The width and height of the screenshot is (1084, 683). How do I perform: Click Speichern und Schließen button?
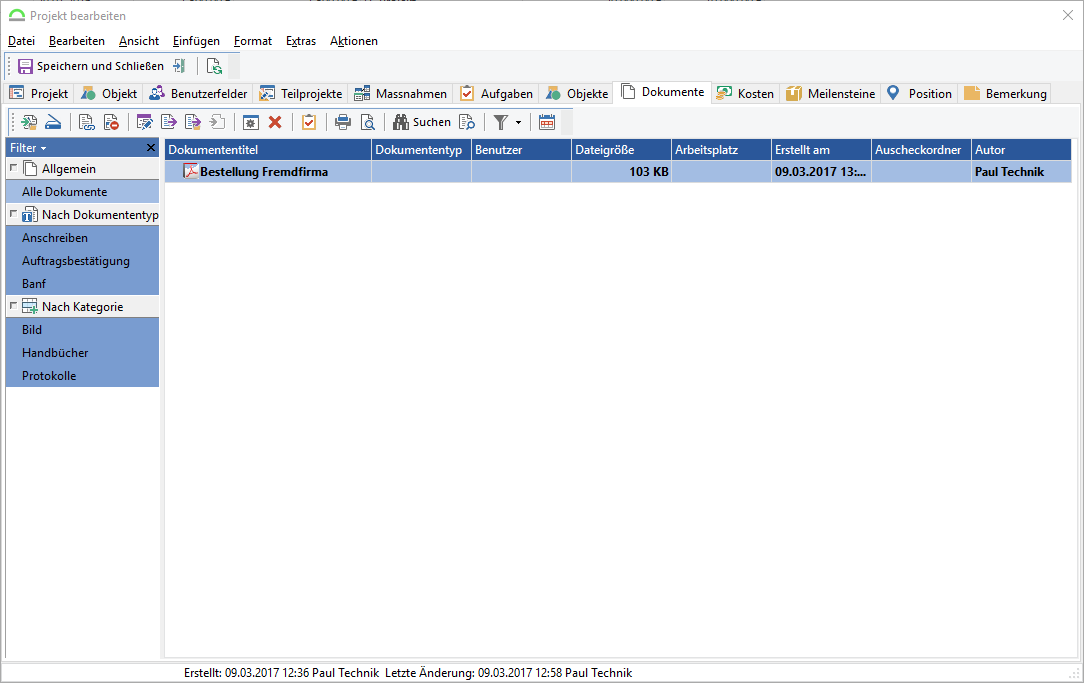coord(91,66)
